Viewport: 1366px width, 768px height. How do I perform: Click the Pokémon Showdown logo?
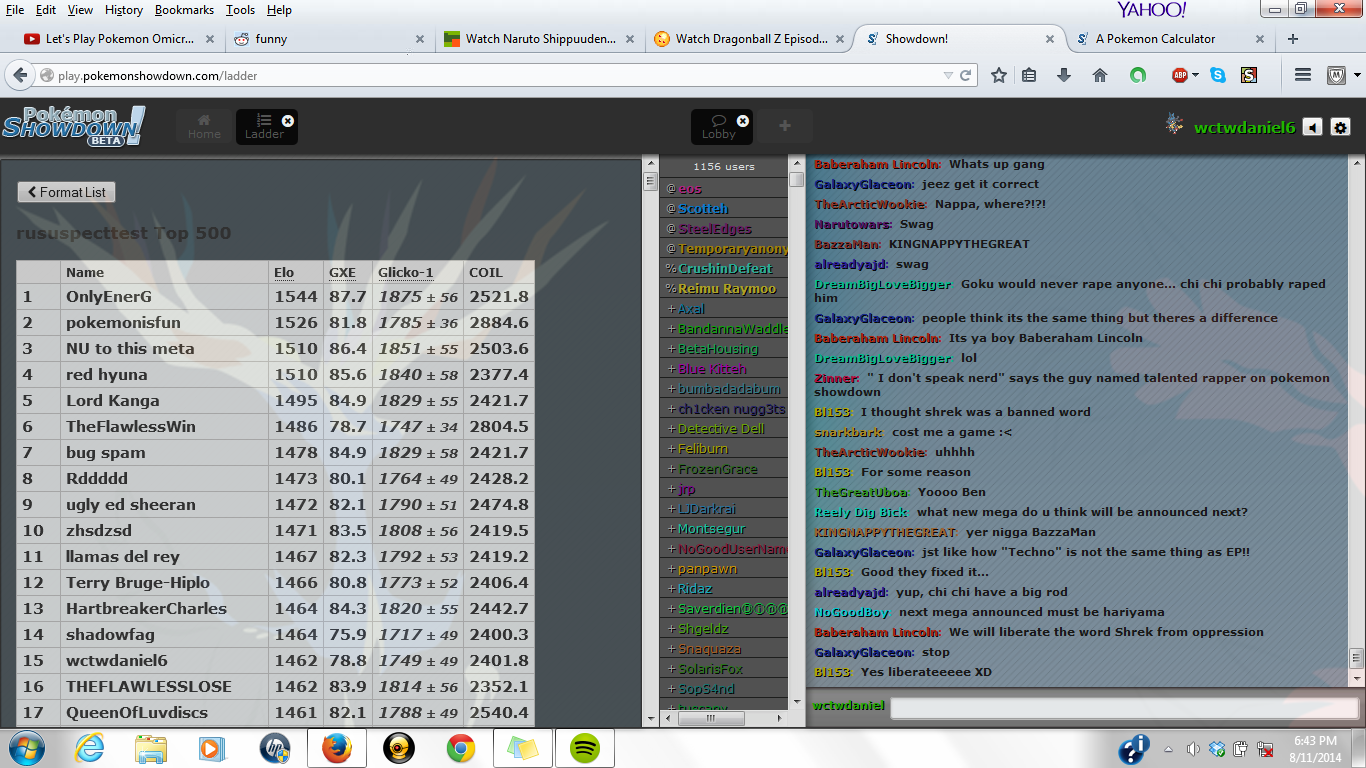coord(73,126)
